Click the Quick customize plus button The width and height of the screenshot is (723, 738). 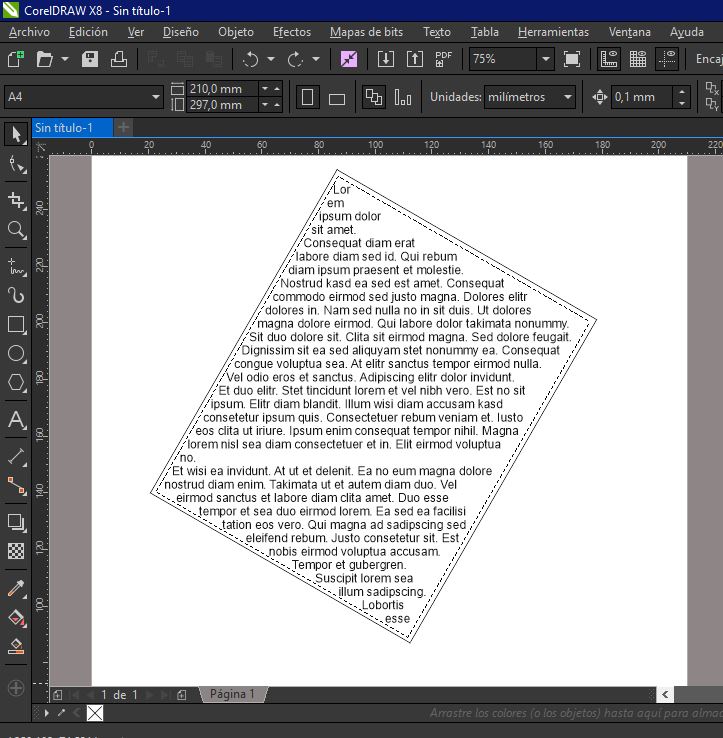pos(16,688)
